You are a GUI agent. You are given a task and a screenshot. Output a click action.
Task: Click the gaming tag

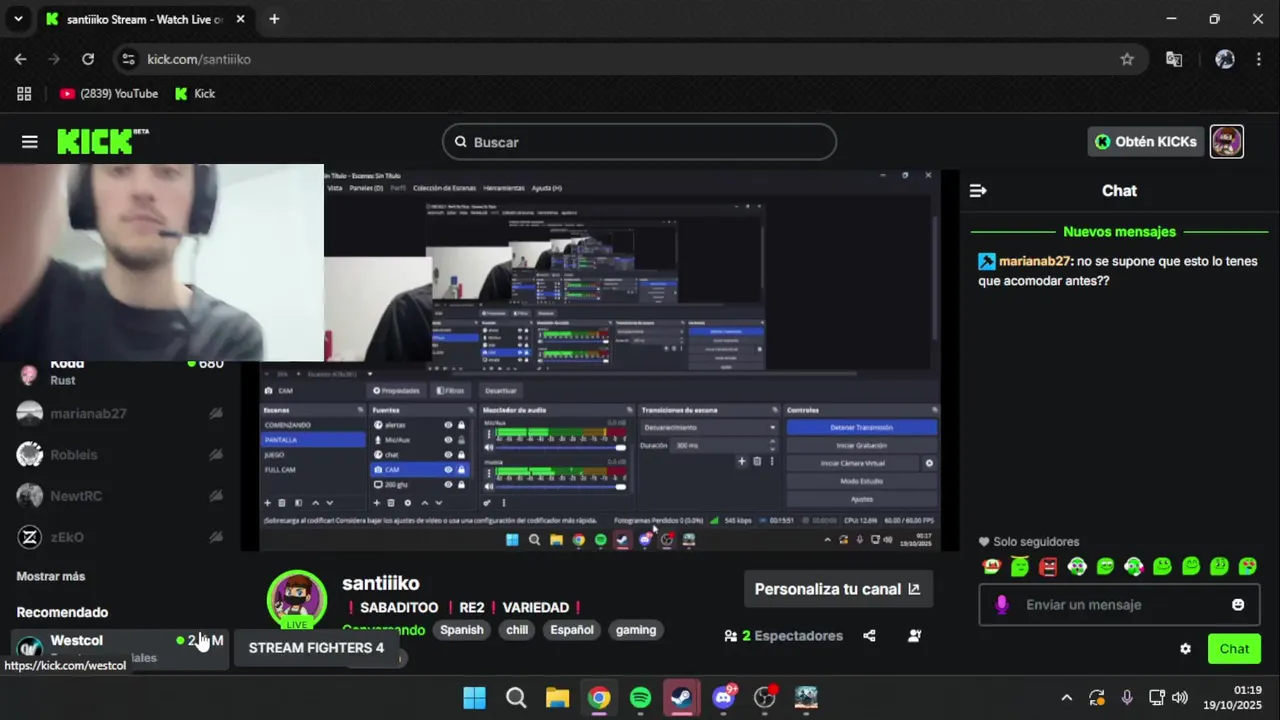point(636,630)
